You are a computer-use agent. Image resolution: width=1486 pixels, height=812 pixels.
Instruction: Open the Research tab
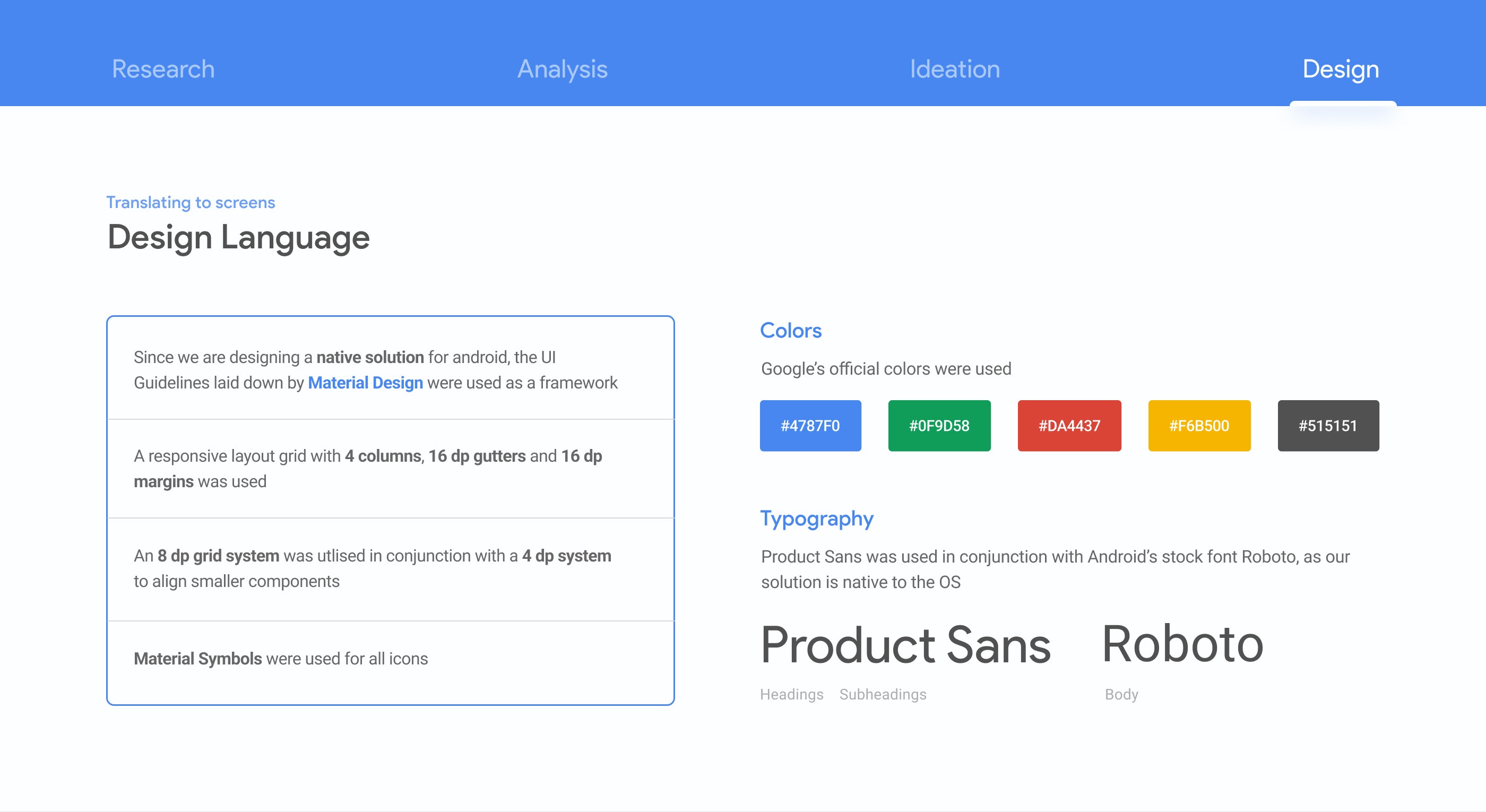point(163,69)
